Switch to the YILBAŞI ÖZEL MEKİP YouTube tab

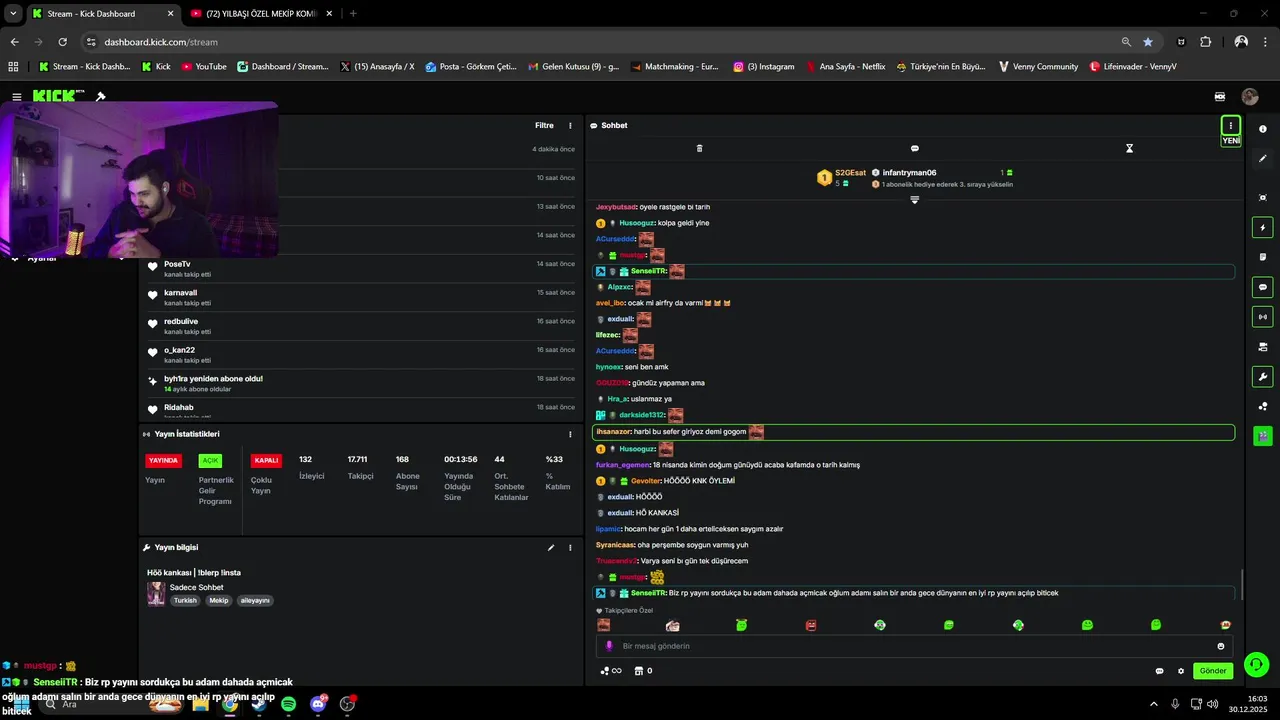point(260,14)
